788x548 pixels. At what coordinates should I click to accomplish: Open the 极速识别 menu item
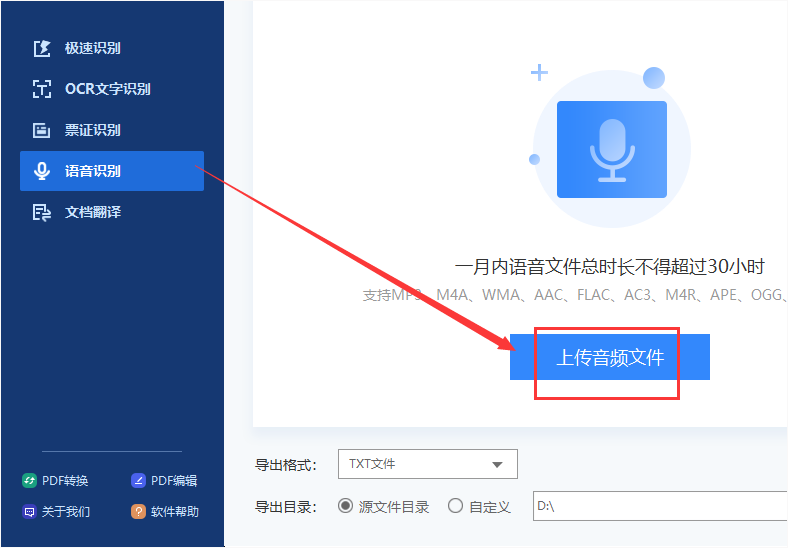tap(112, 48)
